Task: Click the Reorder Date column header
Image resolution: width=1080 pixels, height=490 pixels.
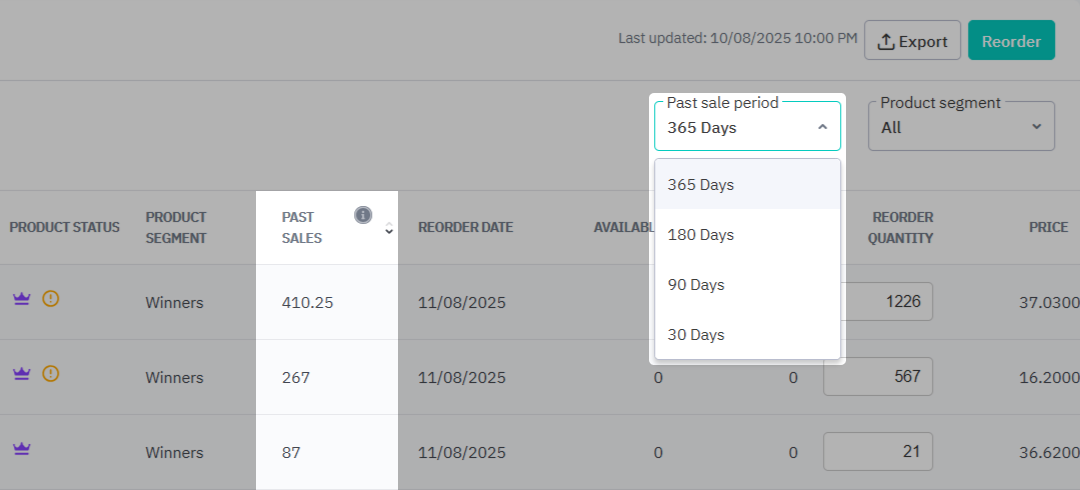Action: tap(465, 227)
